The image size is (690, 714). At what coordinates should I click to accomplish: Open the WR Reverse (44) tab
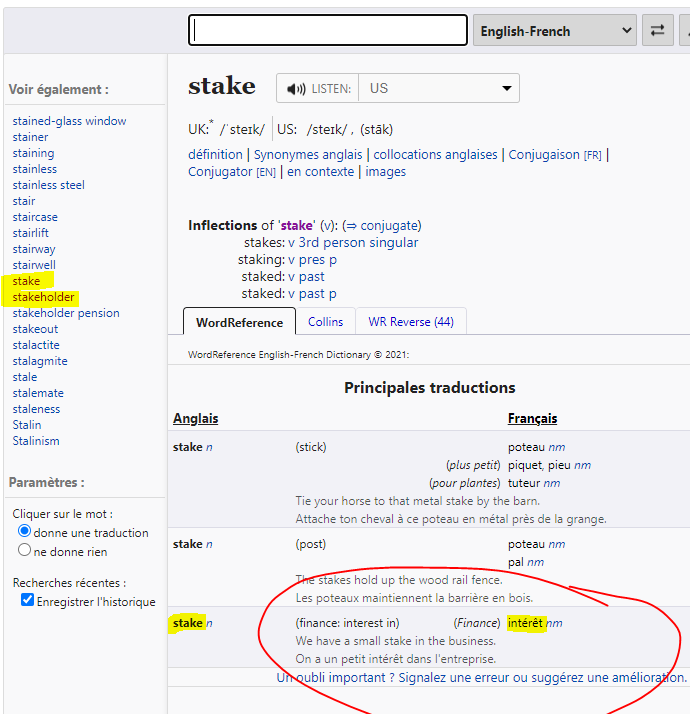[x=410, y=321]
